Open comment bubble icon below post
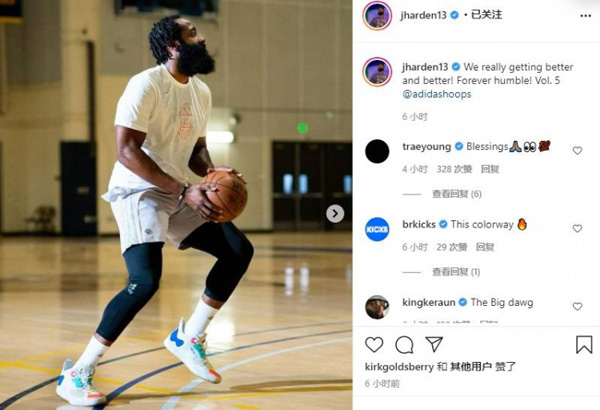The width and height of the screenshot is (600, 410). click(x=404, y=345)
